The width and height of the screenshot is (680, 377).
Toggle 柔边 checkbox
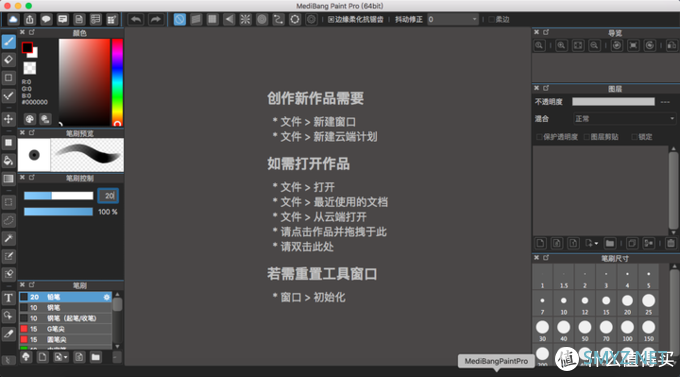(x=491, y=20)
